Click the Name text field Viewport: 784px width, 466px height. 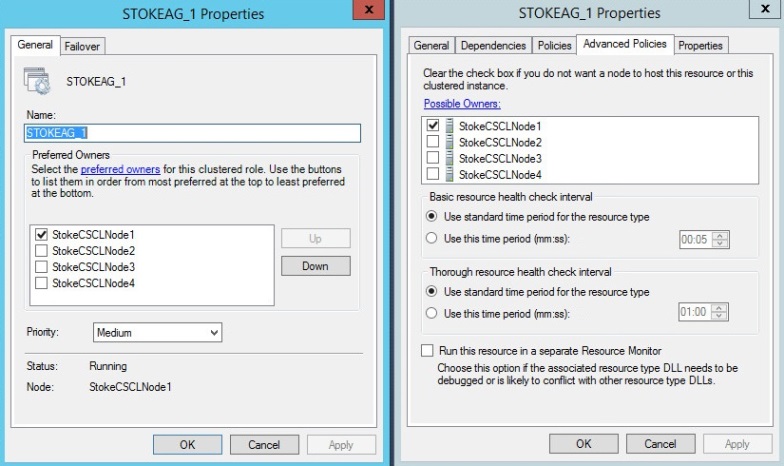click(x=191, y=133)
